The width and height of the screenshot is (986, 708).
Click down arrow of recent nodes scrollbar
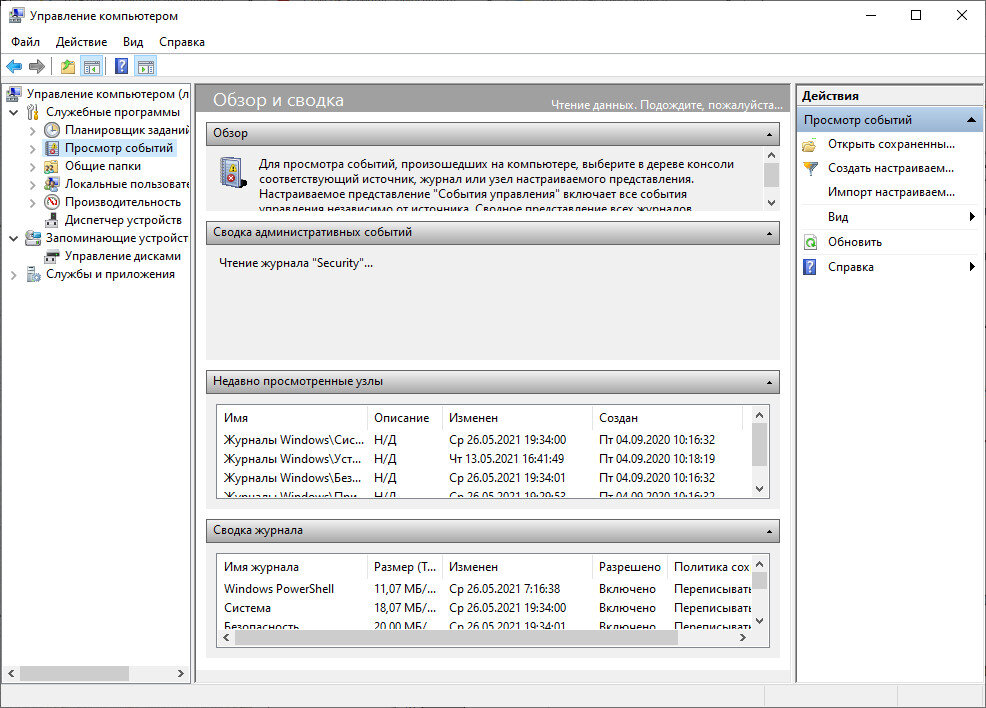point(760,489)
